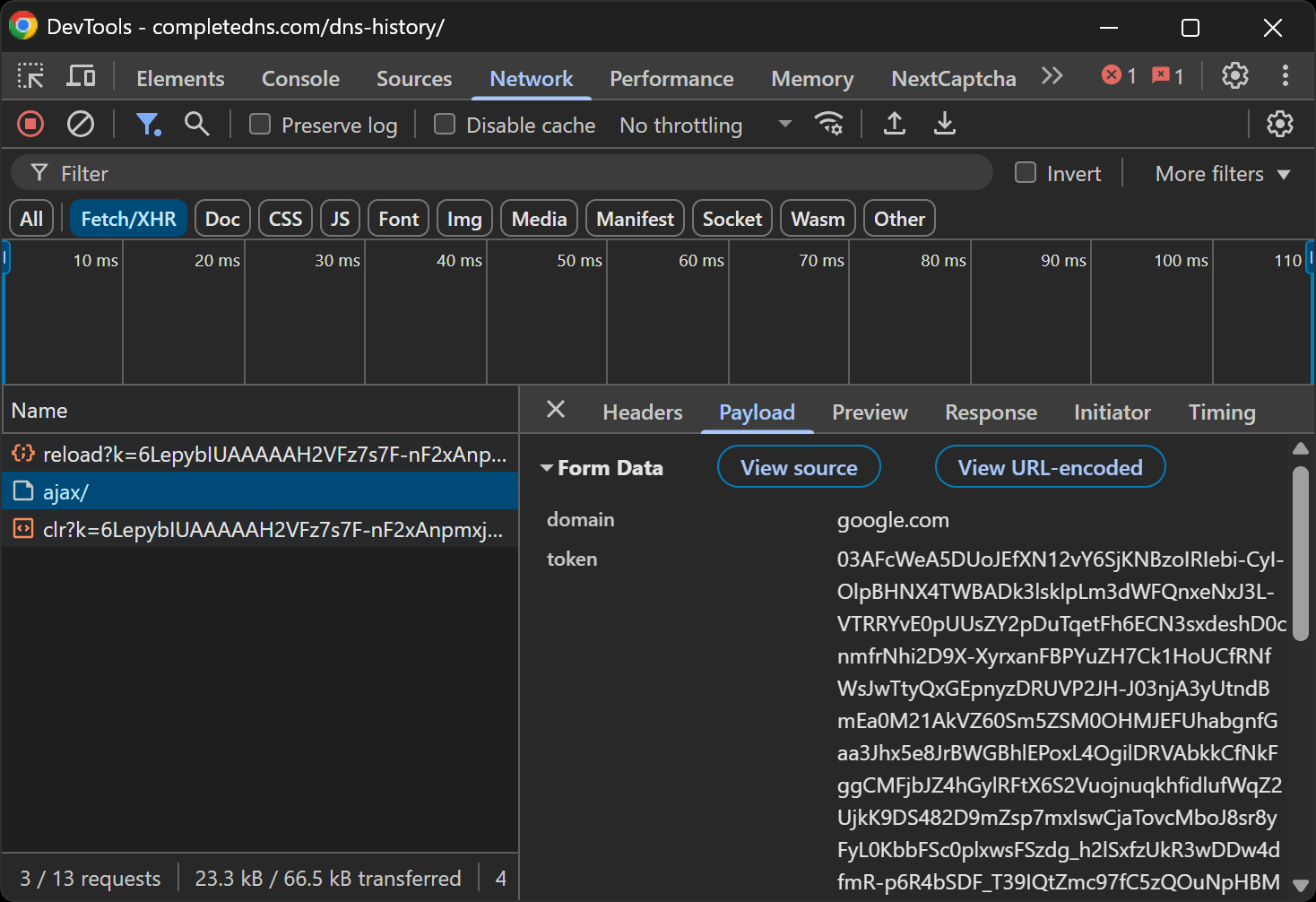Open the issues count indicator

click(1168, 76)
